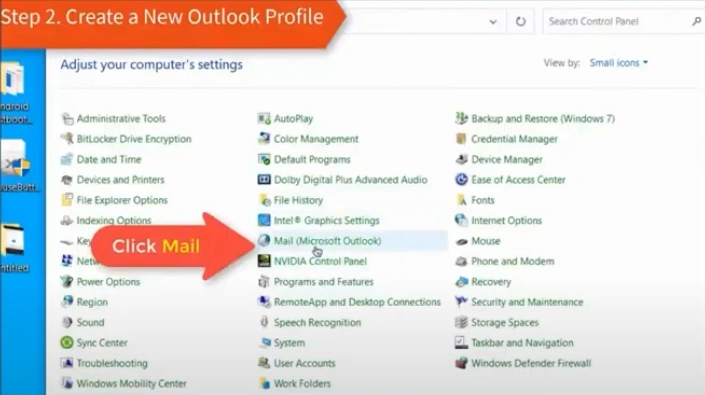
Task: Open the System icon
Action: pyautogui.click(x=264, y=343)
